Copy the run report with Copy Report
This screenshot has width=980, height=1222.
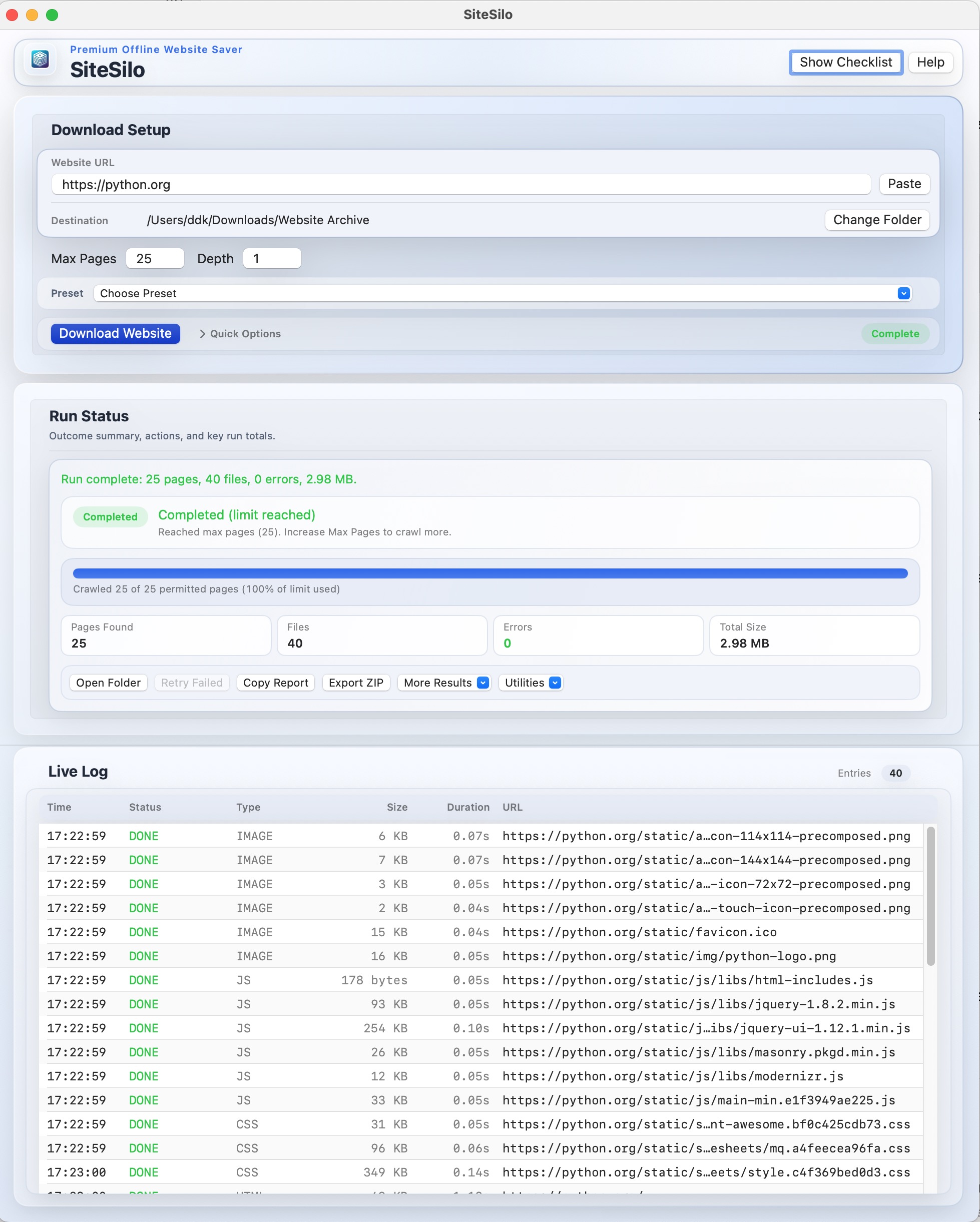point(275,683)
